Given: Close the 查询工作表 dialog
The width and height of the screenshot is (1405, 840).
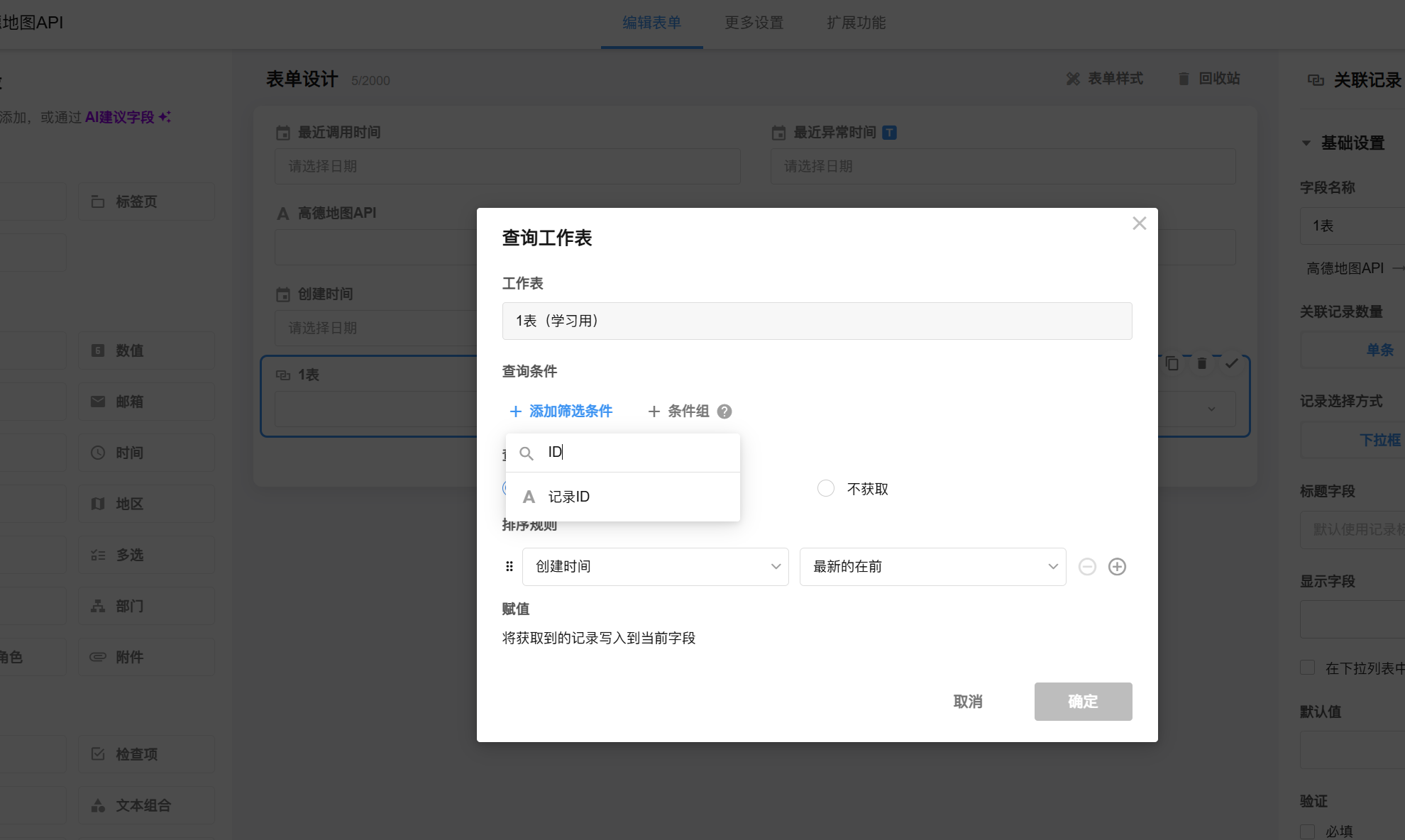Looking at the screenshot, I should click(1139, 223).
